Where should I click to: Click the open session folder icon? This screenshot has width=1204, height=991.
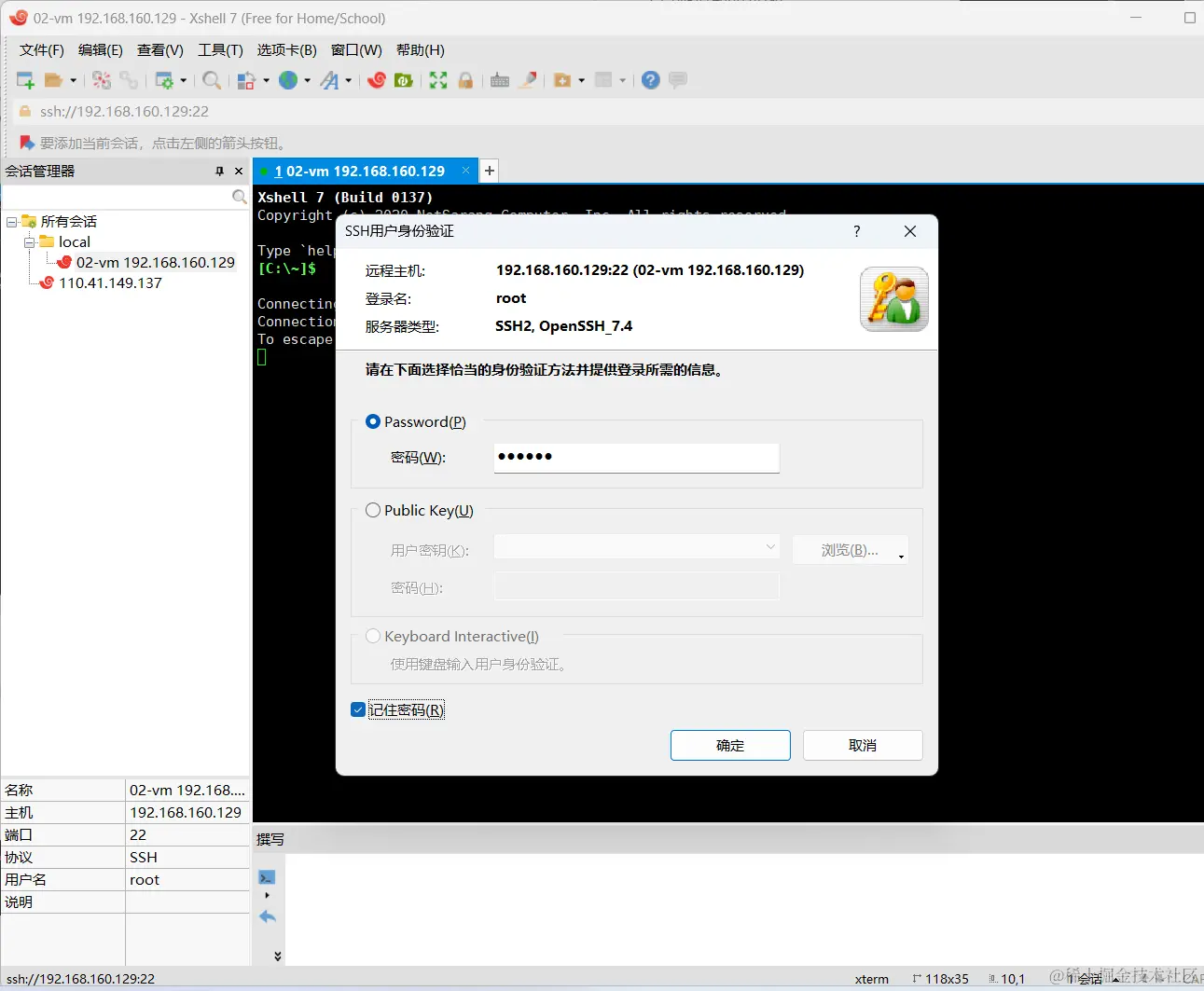[x=54, y=80]
